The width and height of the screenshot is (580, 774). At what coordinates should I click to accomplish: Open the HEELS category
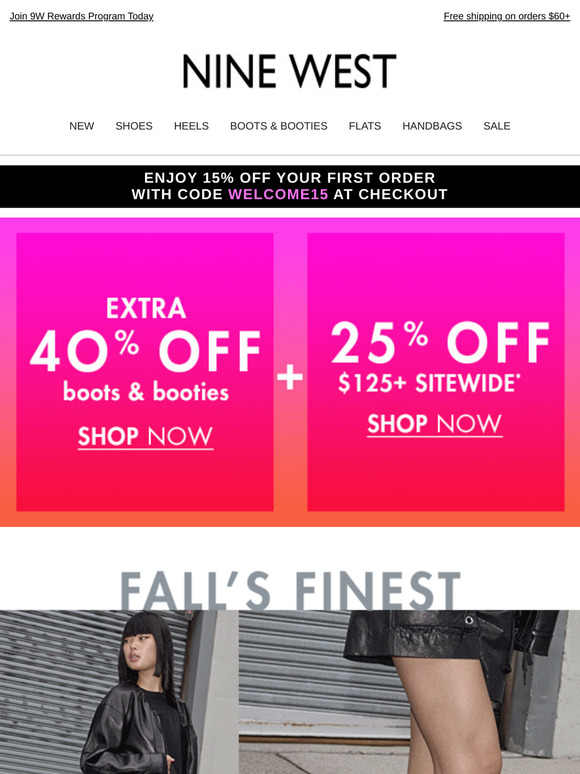pos(191,126)
